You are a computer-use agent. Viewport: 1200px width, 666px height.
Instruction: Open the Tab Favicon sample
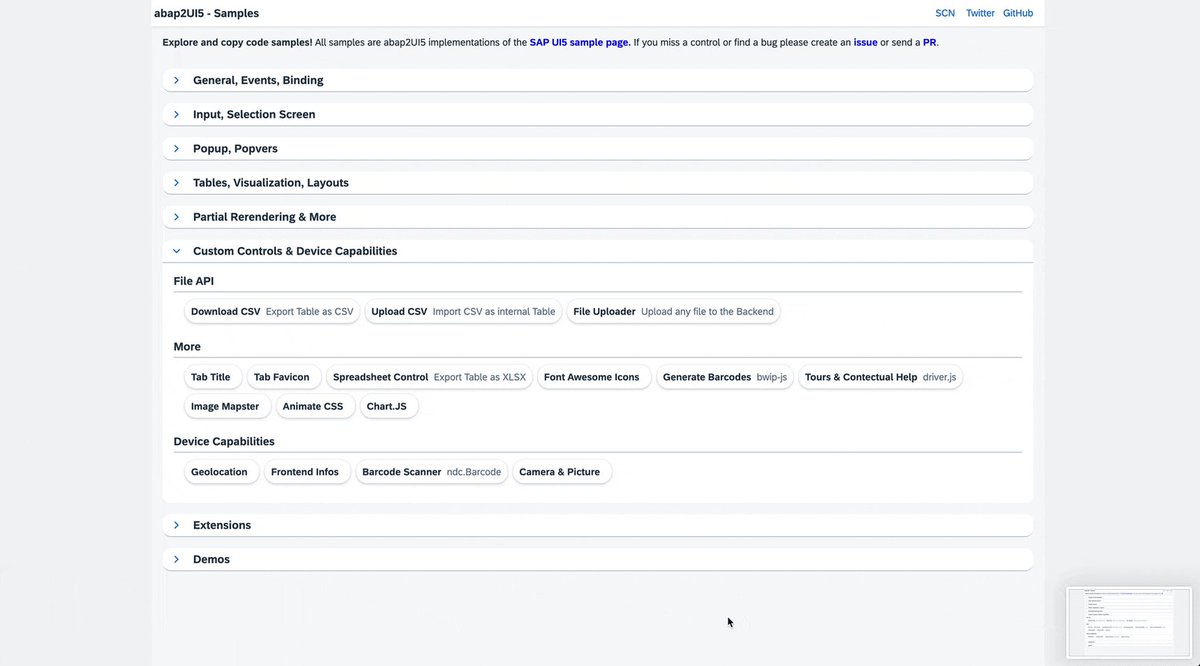pyautogui.click(x=284, y=377)
